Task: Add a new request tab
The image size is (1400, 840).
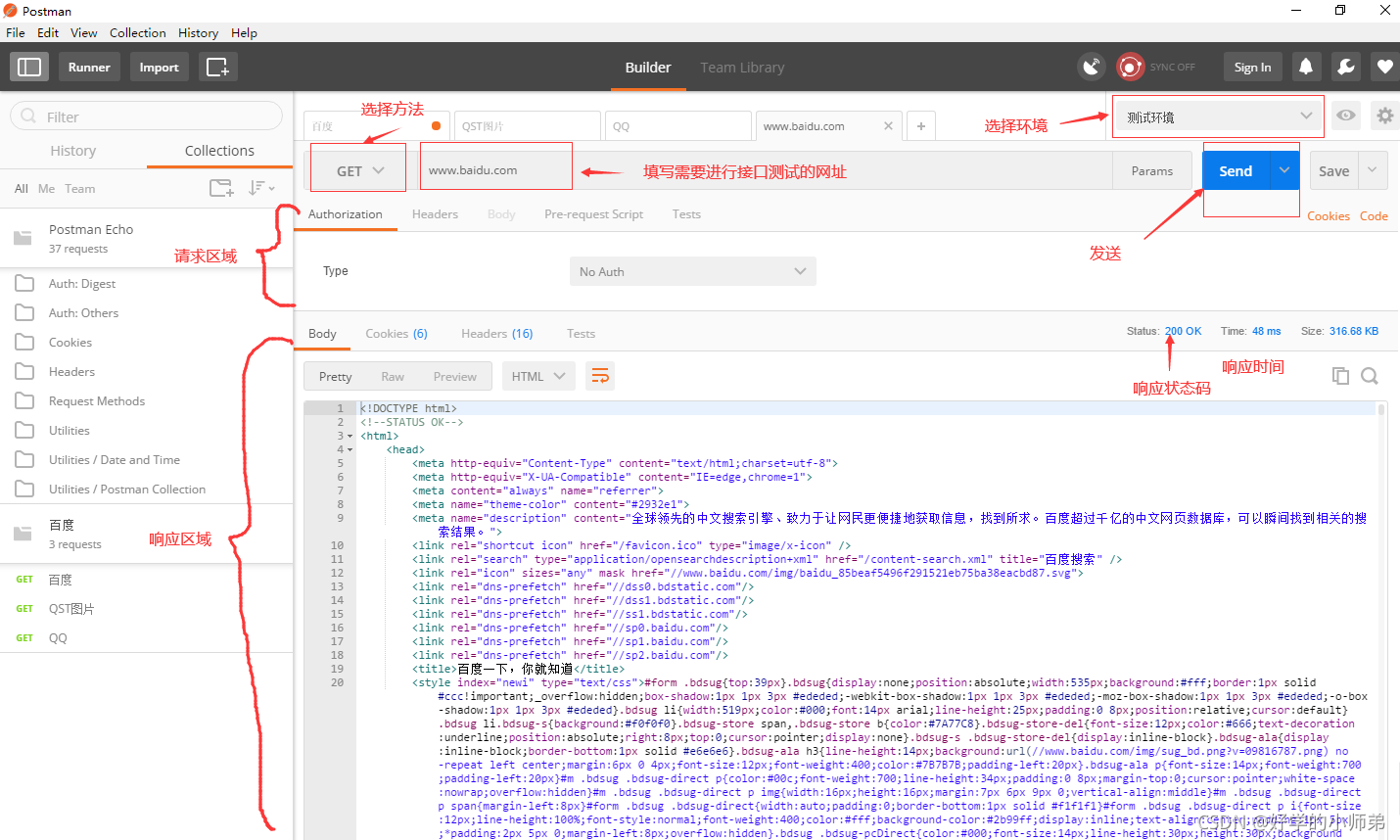Action: click(920, 126)
